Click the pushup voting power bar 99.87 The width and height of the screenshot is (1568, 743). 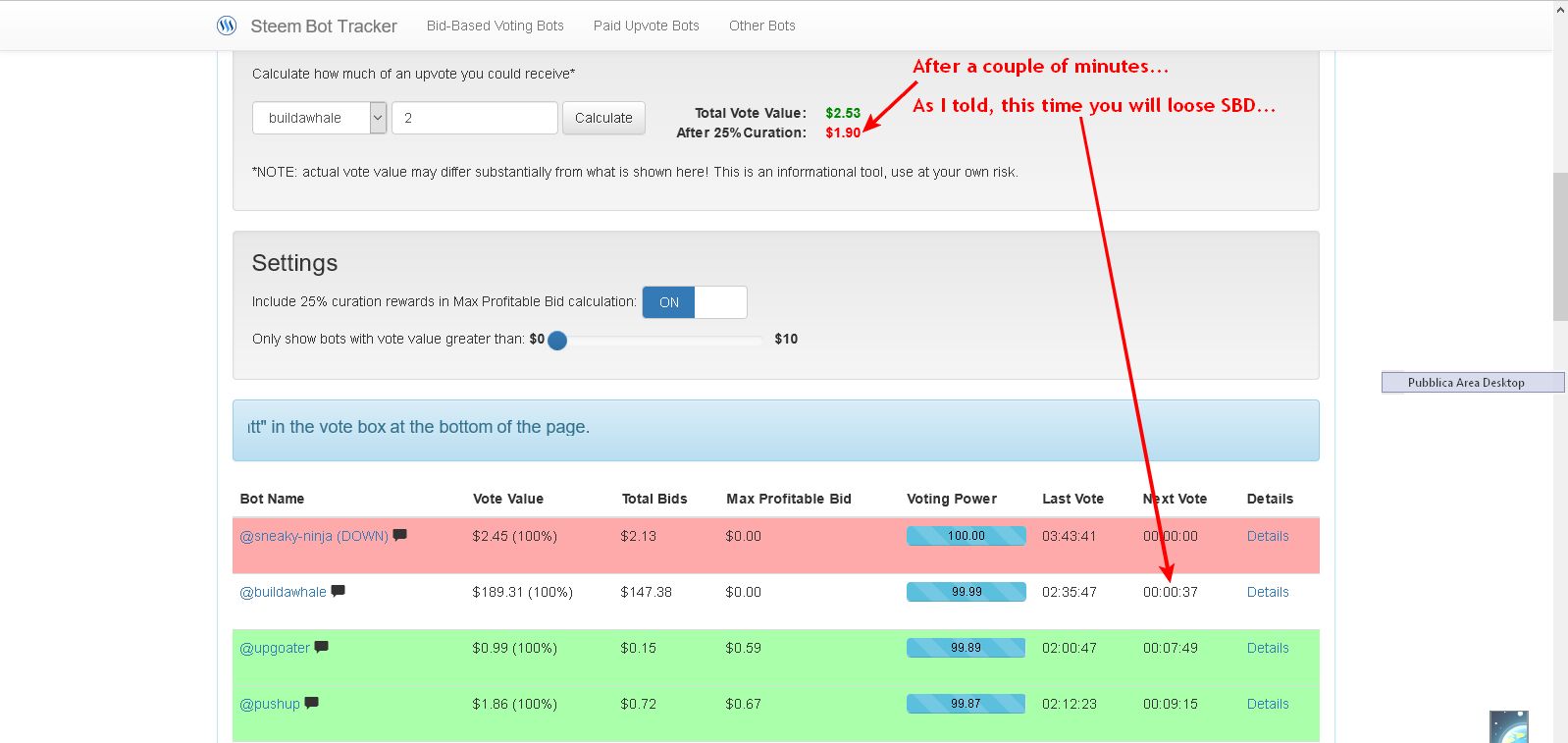coord(967,704)
